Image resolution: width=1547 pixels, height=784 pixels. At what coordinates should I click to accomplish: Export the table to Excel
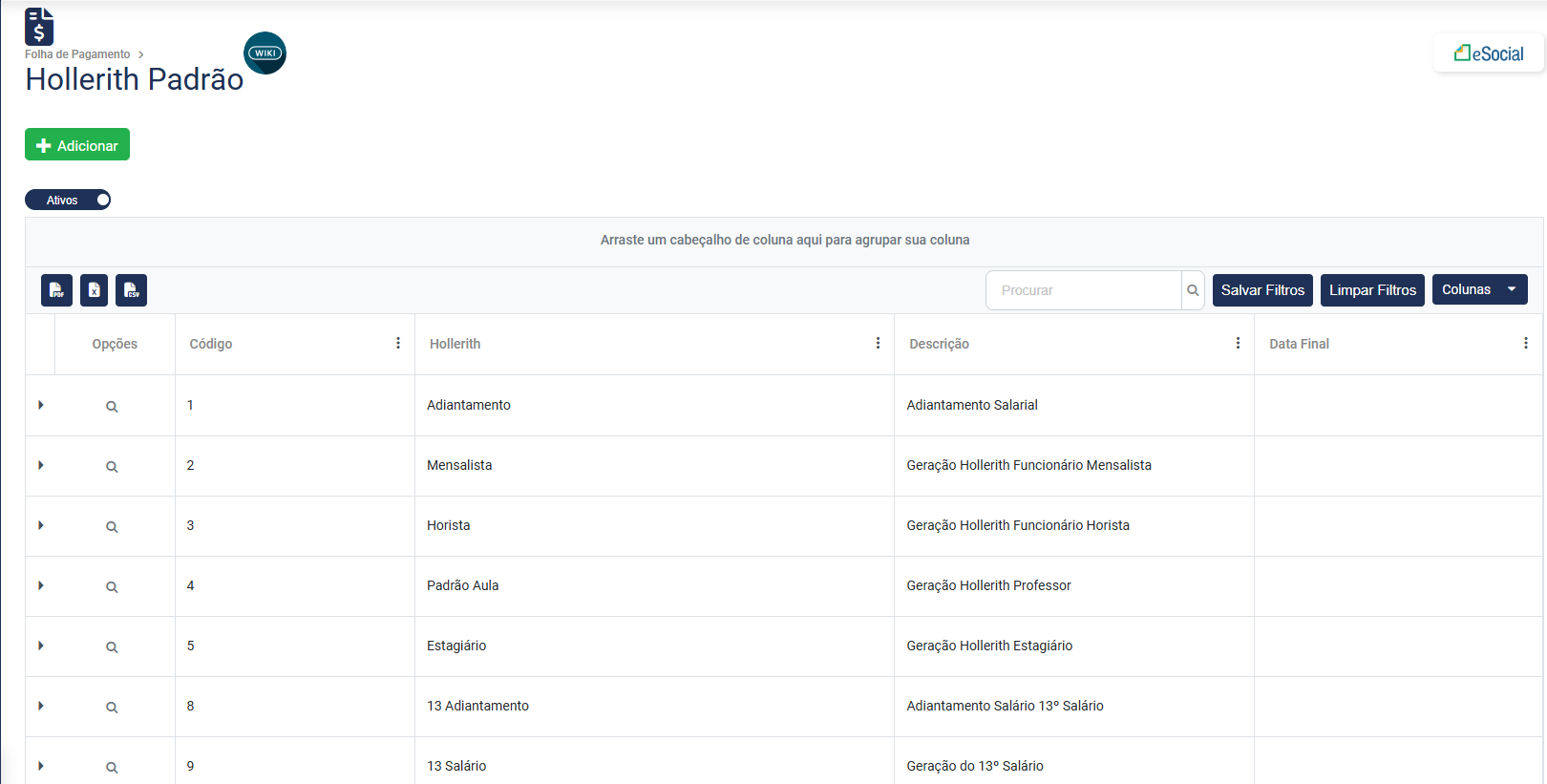94,290
